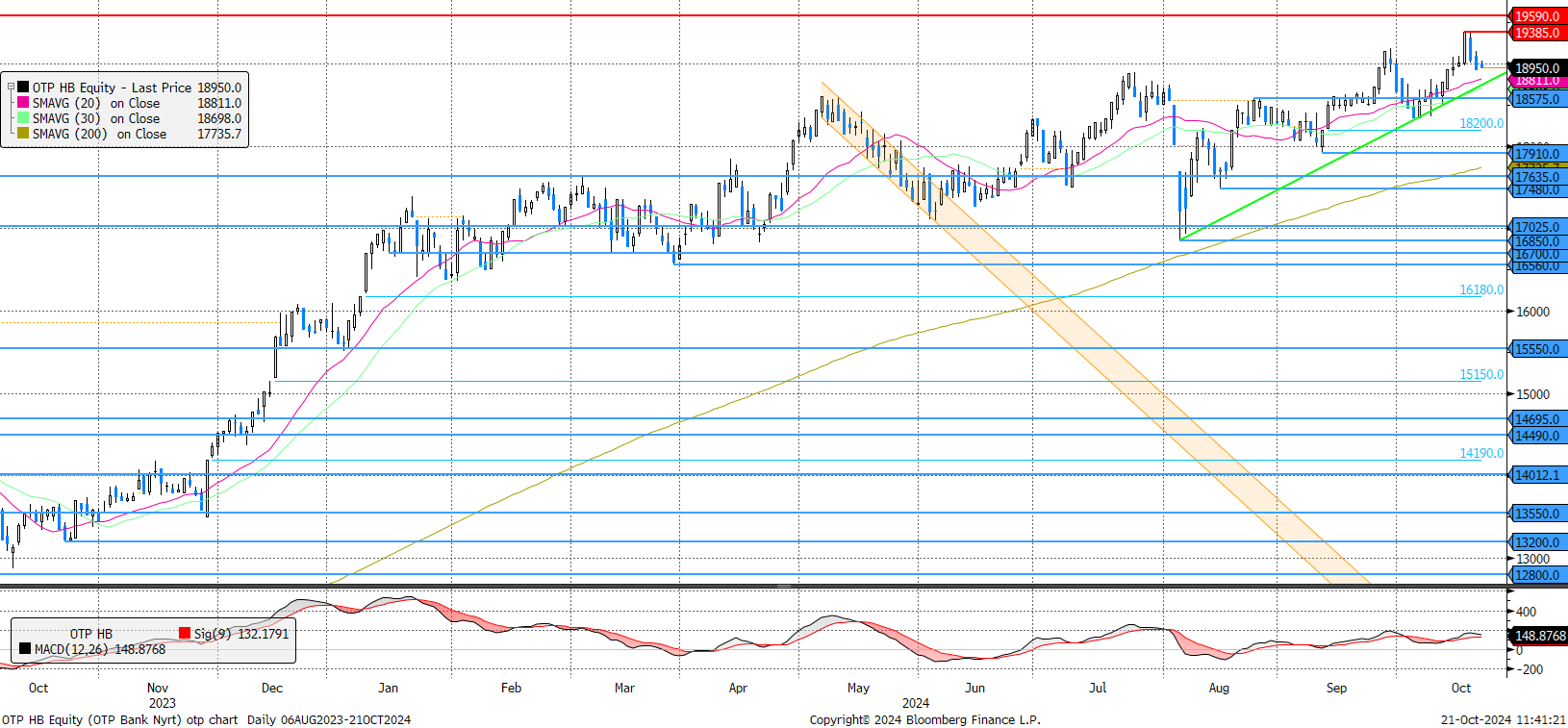Select the blue 14490.0 price level tag
Viewport: 1568px width, 728px height.
click(1537, 436)
